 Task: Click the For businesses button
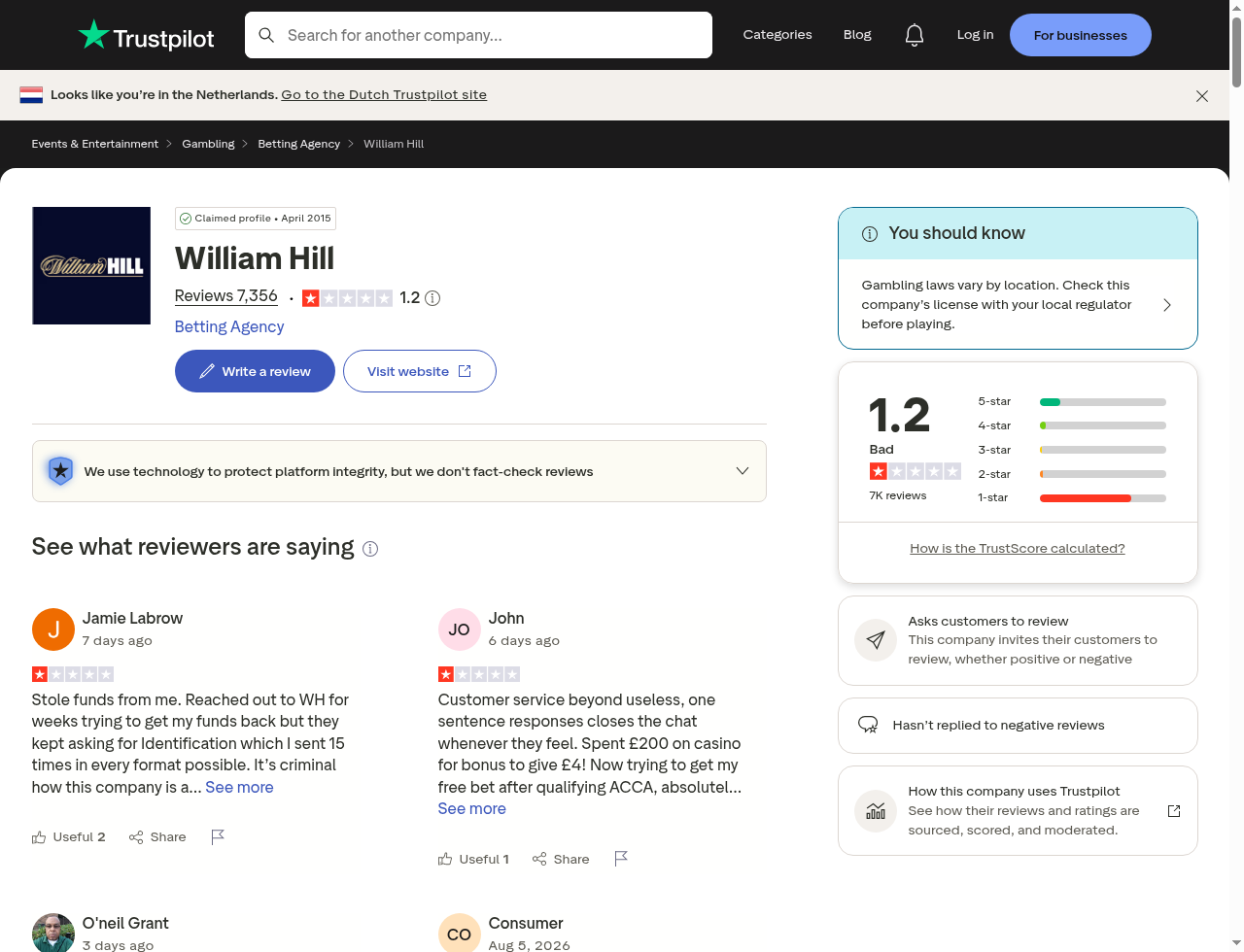click(x=1081, y=35)
